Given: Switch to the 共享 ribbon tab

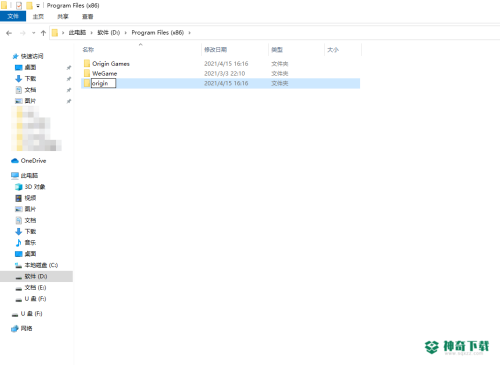Looking at the screenshot, I should coord(63,16).
